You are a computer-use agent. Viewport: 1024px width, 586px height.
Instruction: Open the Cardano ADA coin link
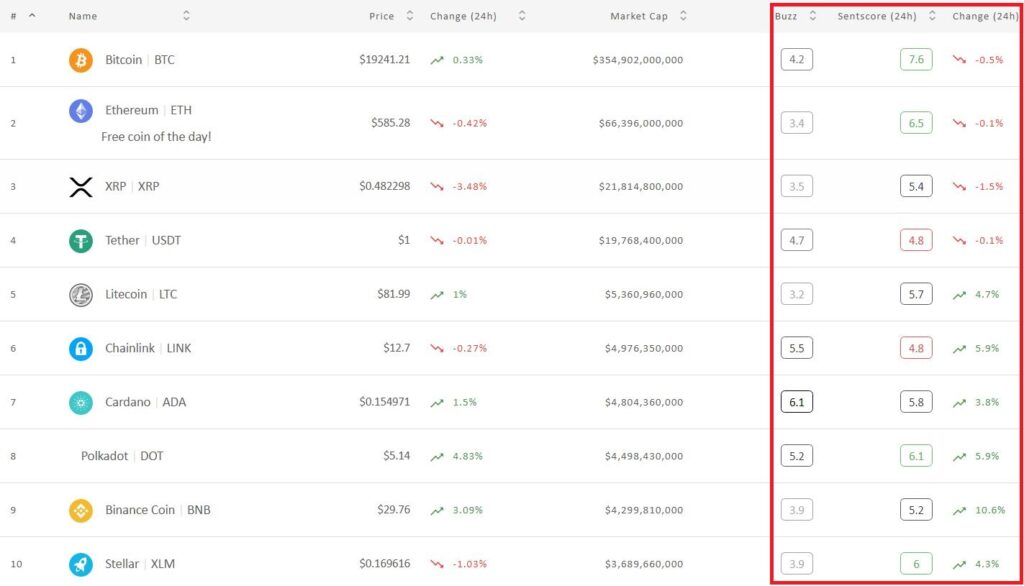pos(145,402)
